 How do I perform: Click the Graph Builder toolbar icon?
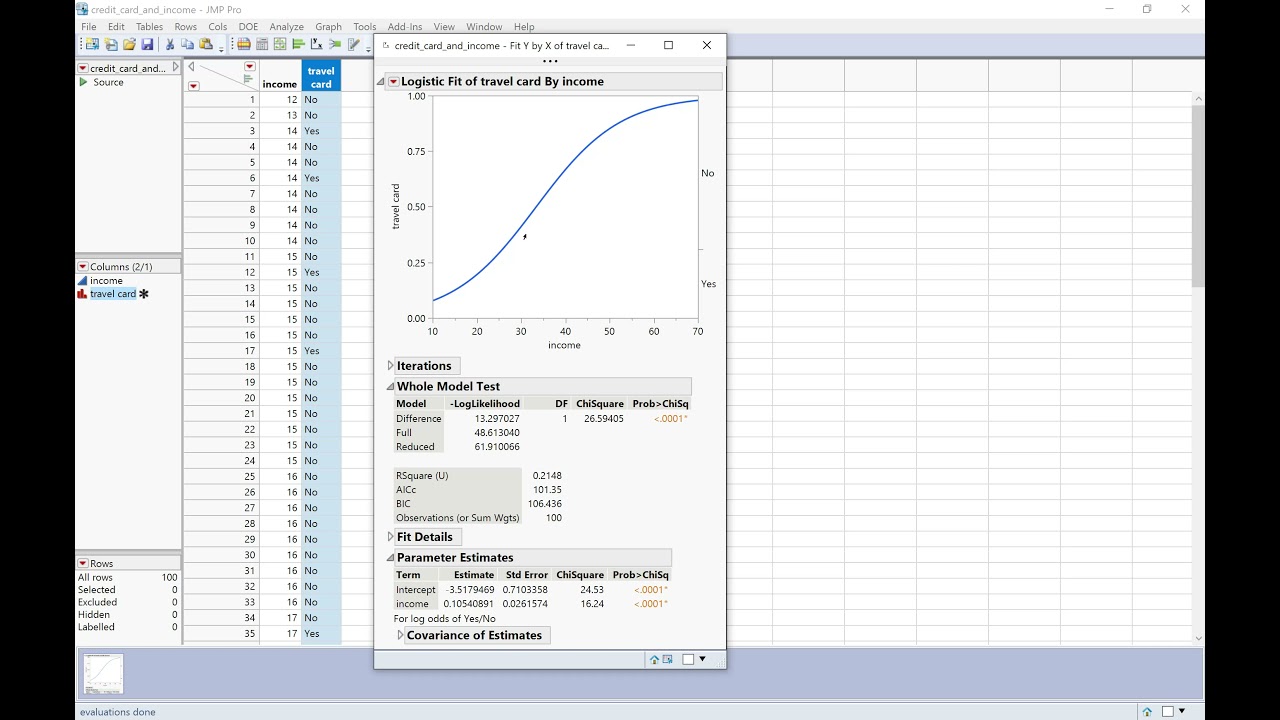coord(280,44)
